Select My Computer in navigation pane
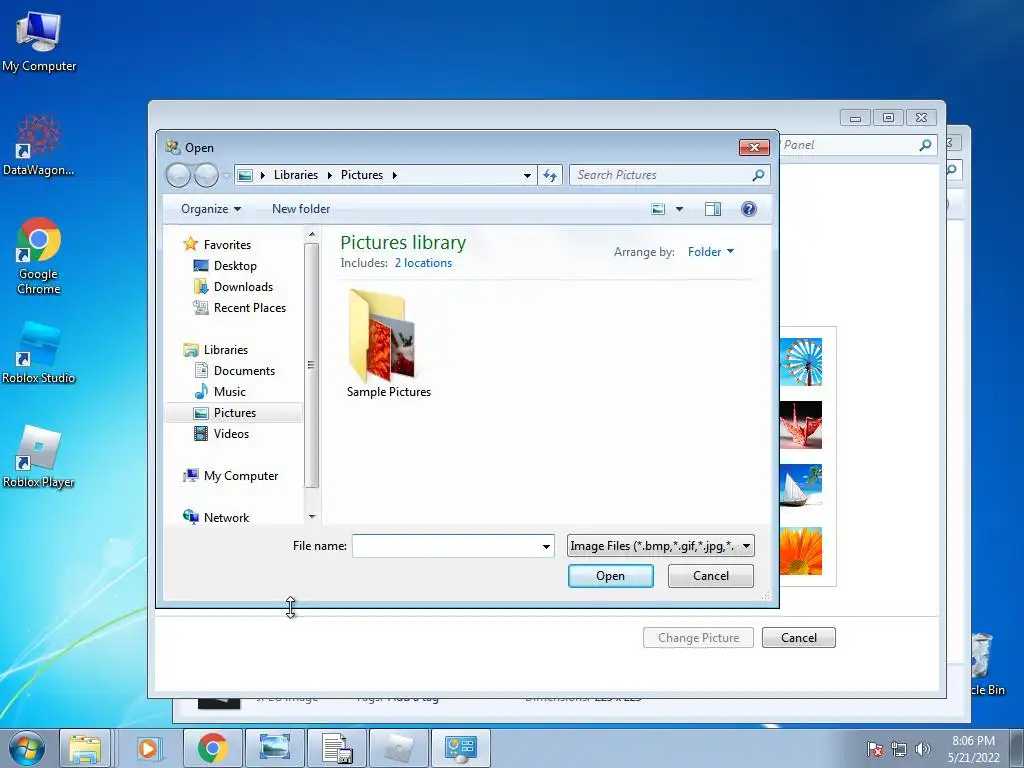This screenshot has width=1024, height=768. (x=240, y=476)
